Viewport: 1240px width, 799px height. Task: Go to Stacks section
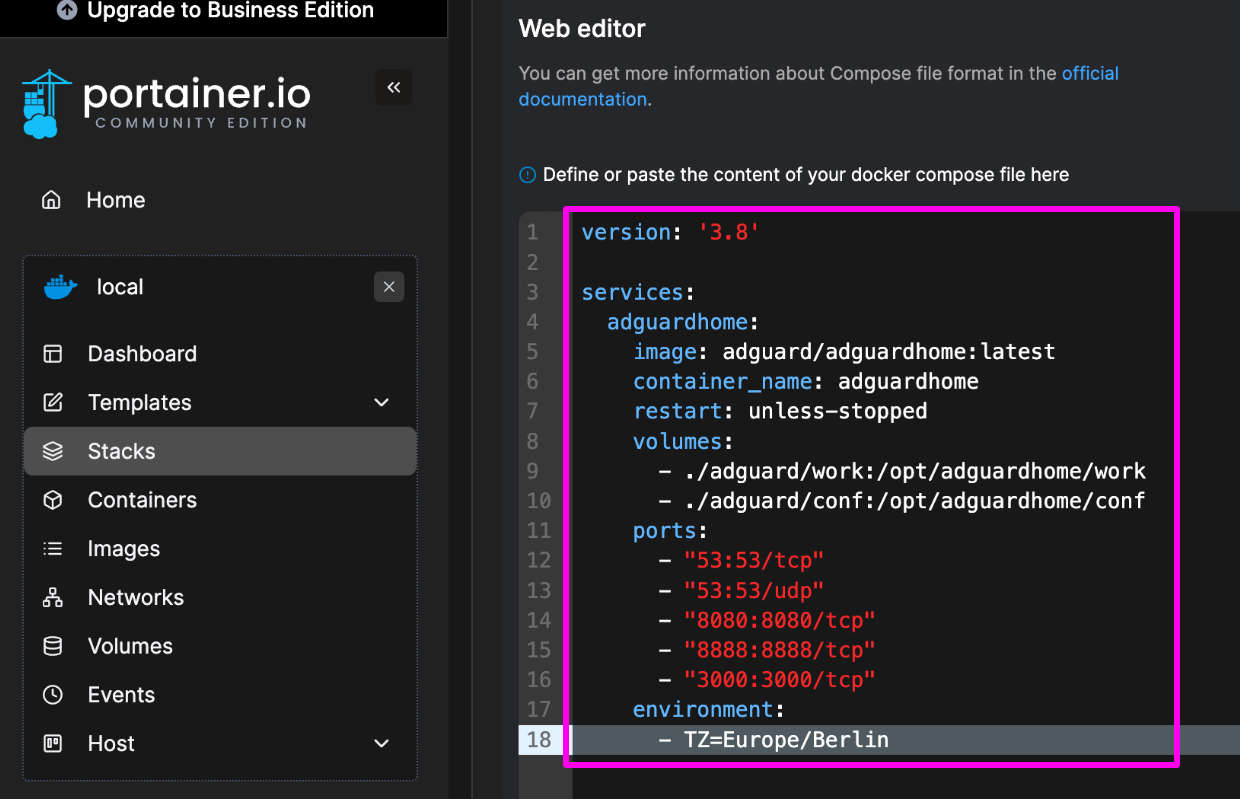tap(220, 451)
